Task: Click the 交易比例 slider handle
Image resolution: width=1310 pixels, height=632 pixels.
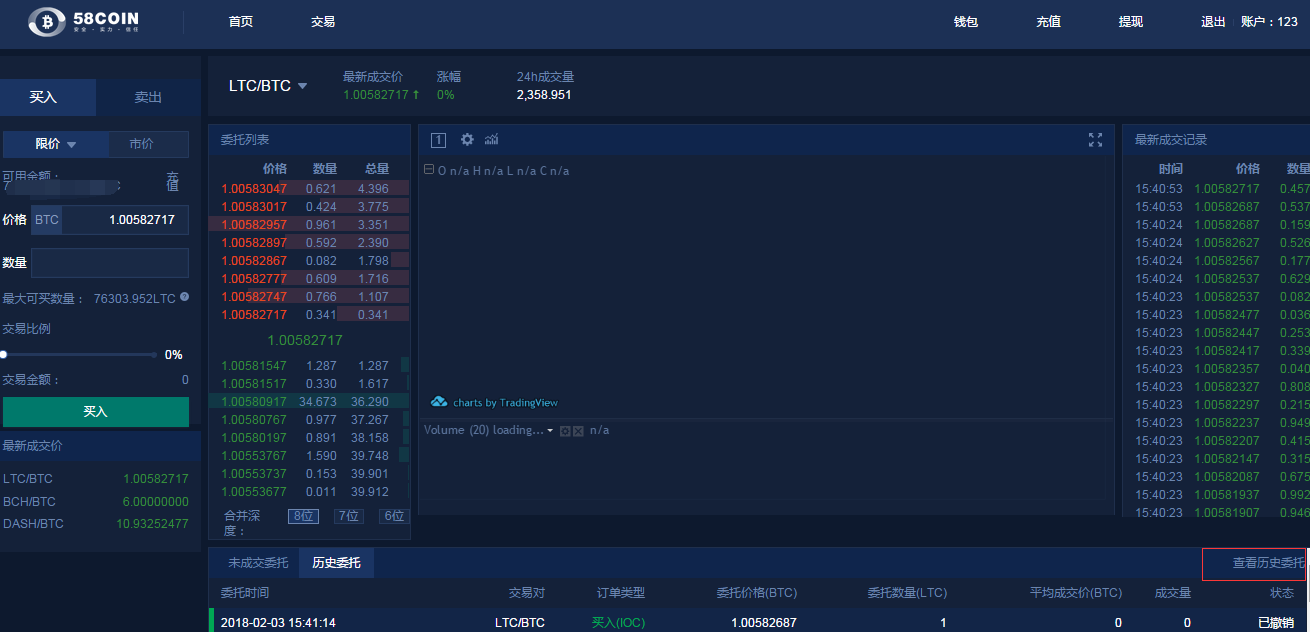Action: point(4,354)
